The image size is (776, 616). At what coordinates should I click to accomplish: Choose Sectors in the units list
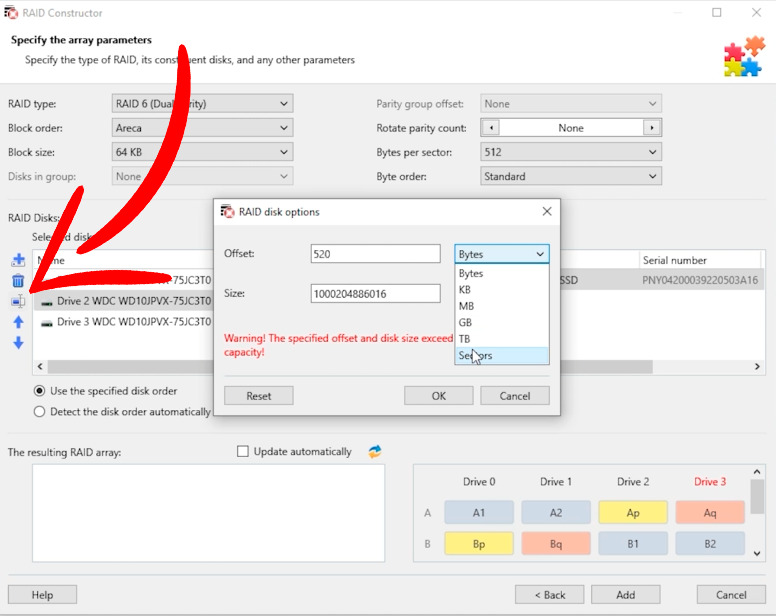point(502,355)
